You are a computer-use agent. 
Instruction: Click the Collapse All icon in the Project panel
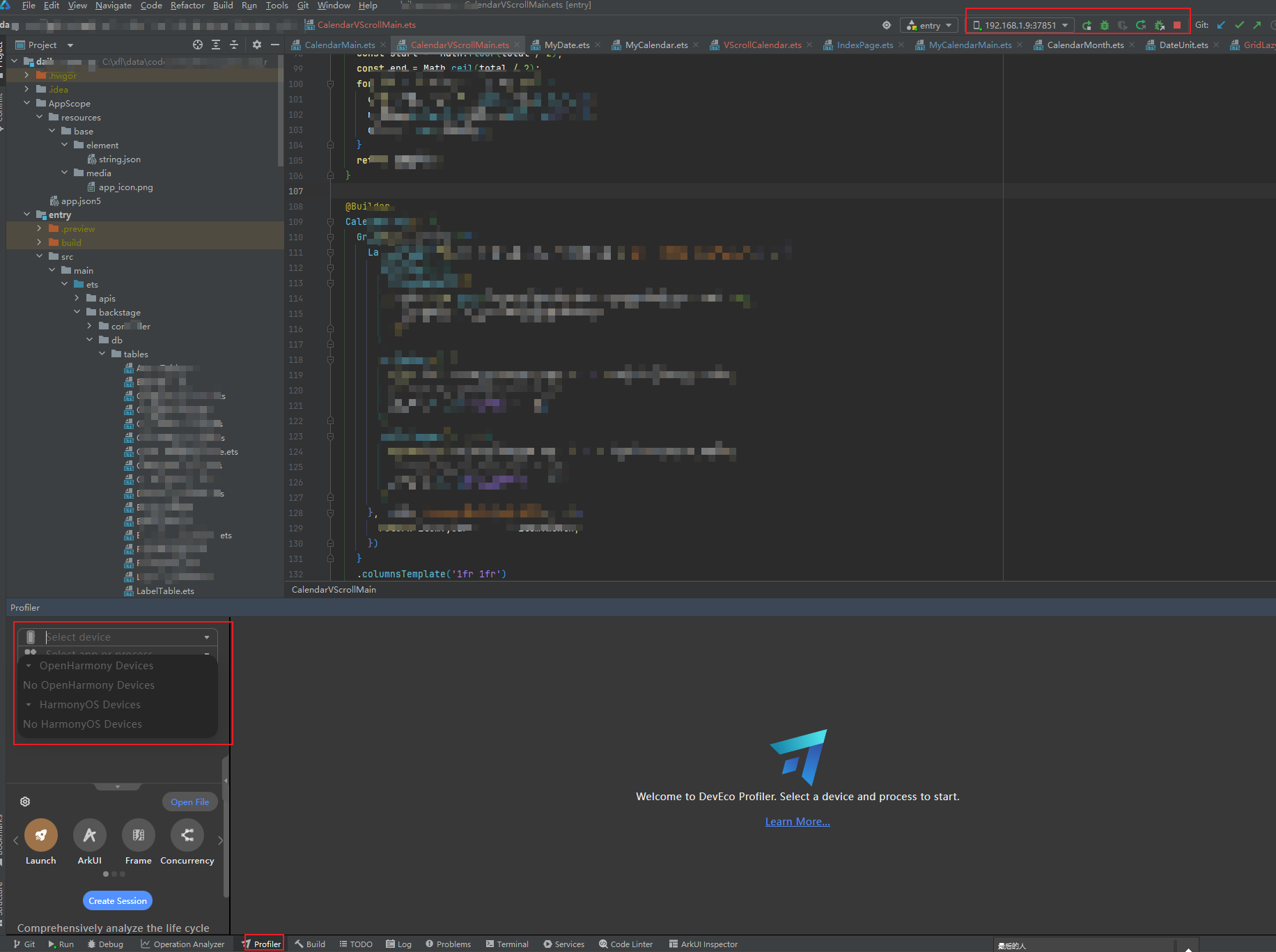pos(234,45)
